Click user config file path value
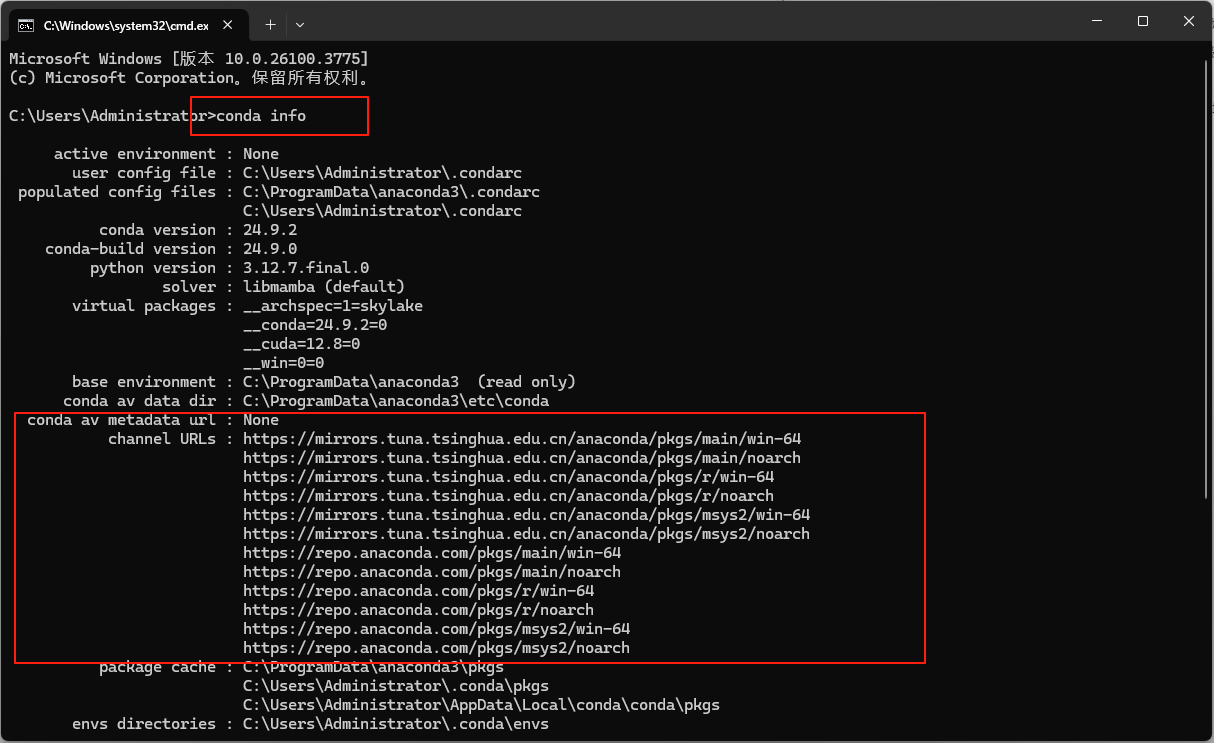This screenshot has width=1214, height=743. (x=382, y=173)
